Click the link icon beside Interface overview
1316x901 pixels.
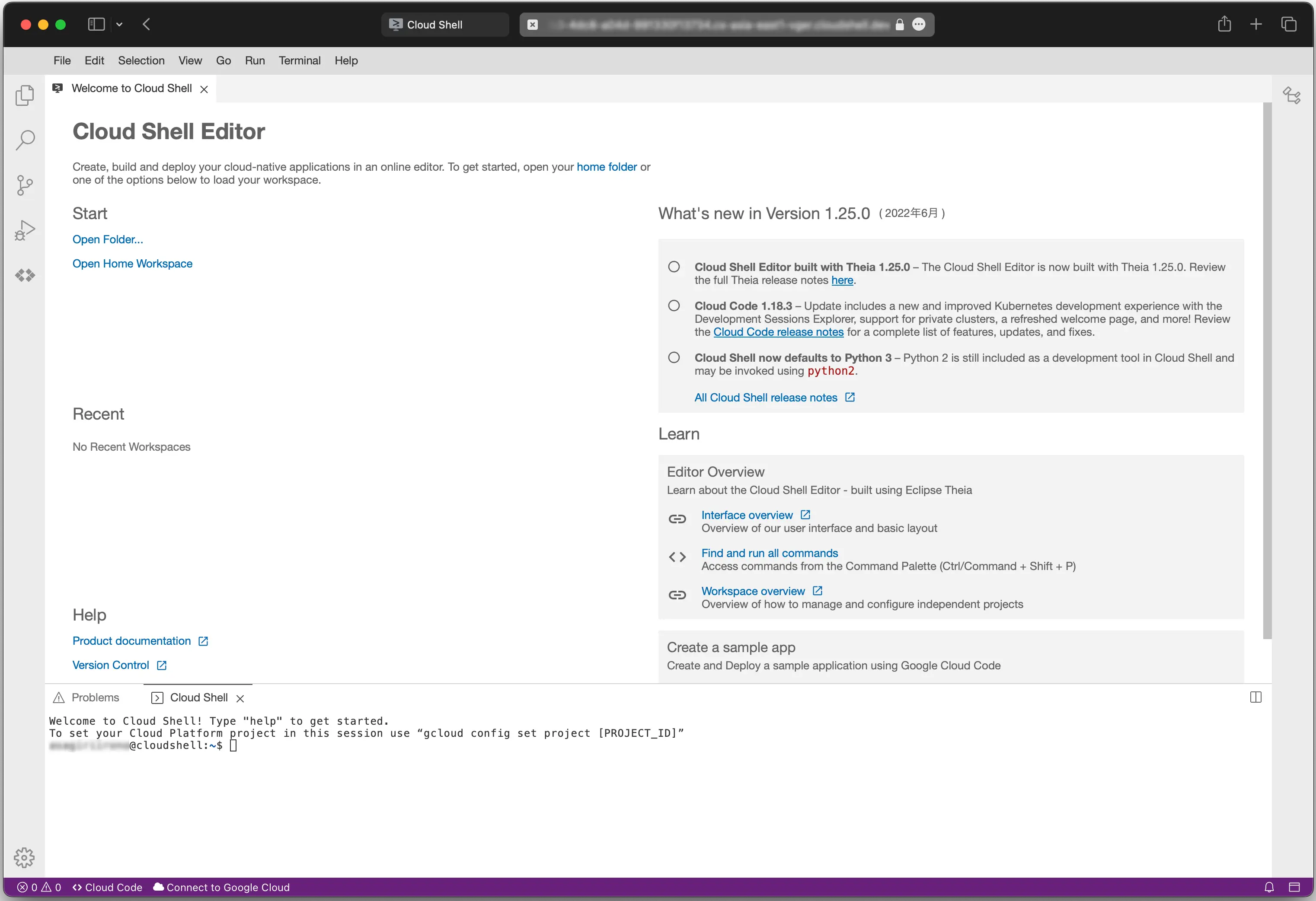tap(677, 519)
